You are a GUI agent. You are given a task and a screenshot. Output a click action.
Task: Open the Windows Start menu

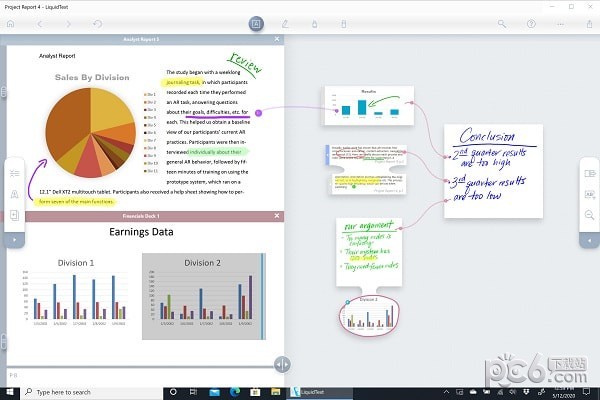(x=10, y=392)
